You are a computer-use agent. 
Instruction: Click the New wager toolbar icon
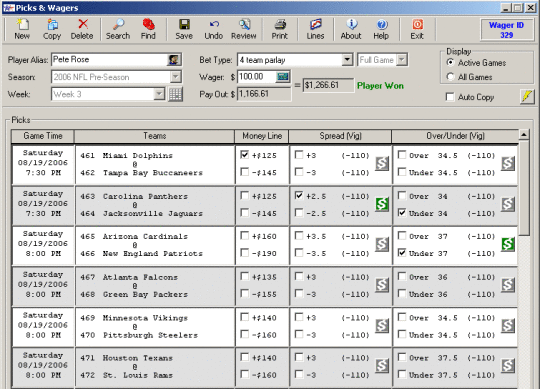[22, 29]
